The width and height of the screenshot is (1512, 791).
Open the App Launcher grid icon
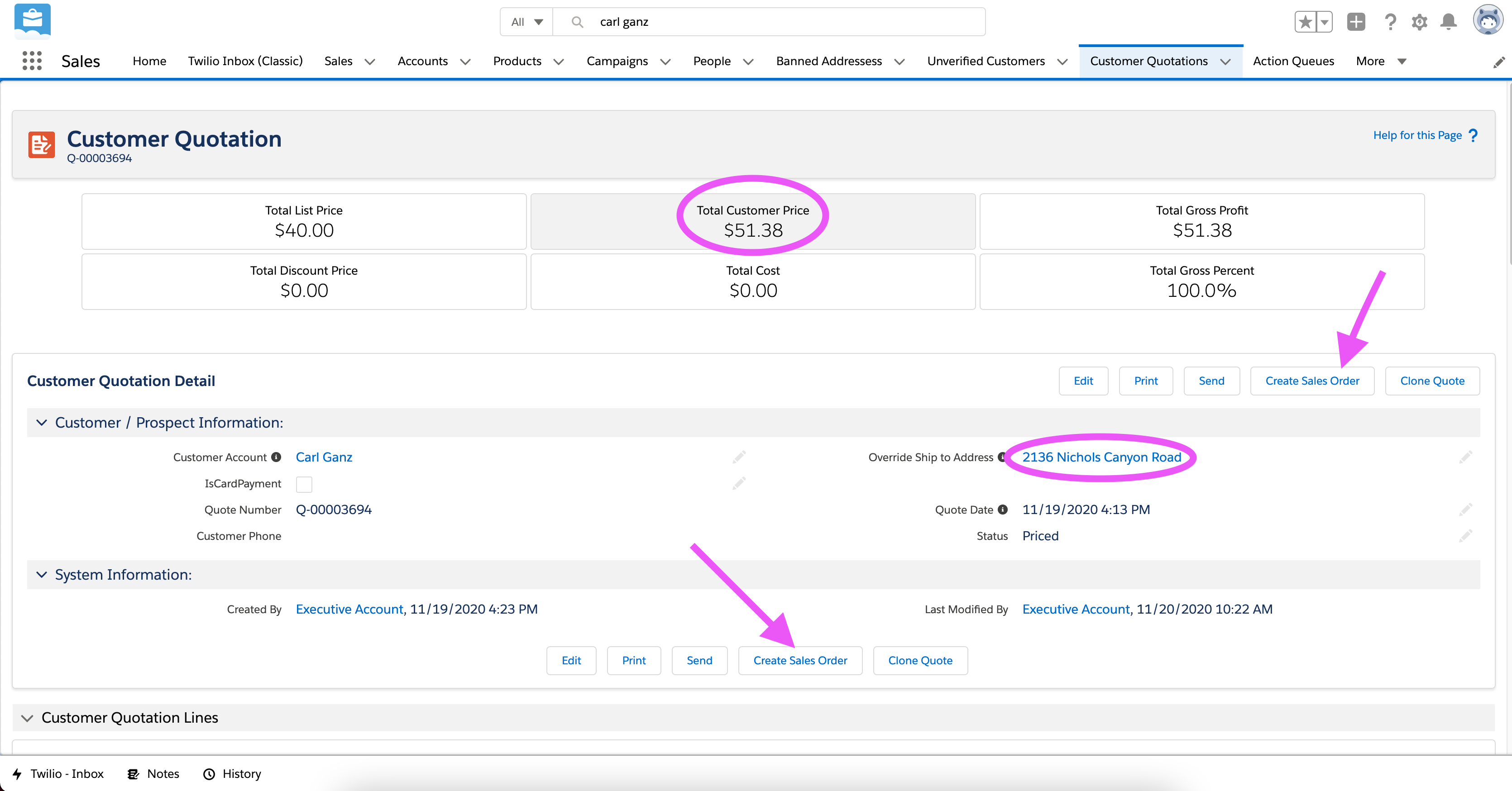[32, 61]
